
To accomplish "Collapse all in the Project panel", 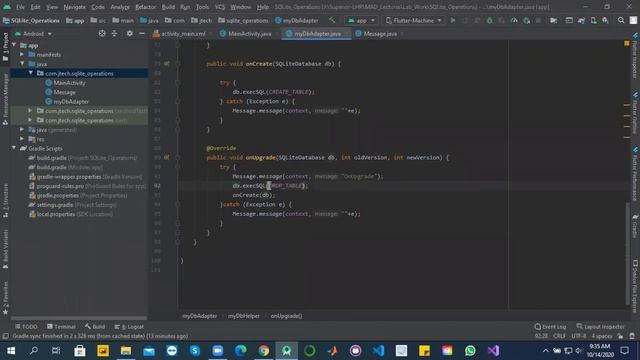I will click(115, 33).
